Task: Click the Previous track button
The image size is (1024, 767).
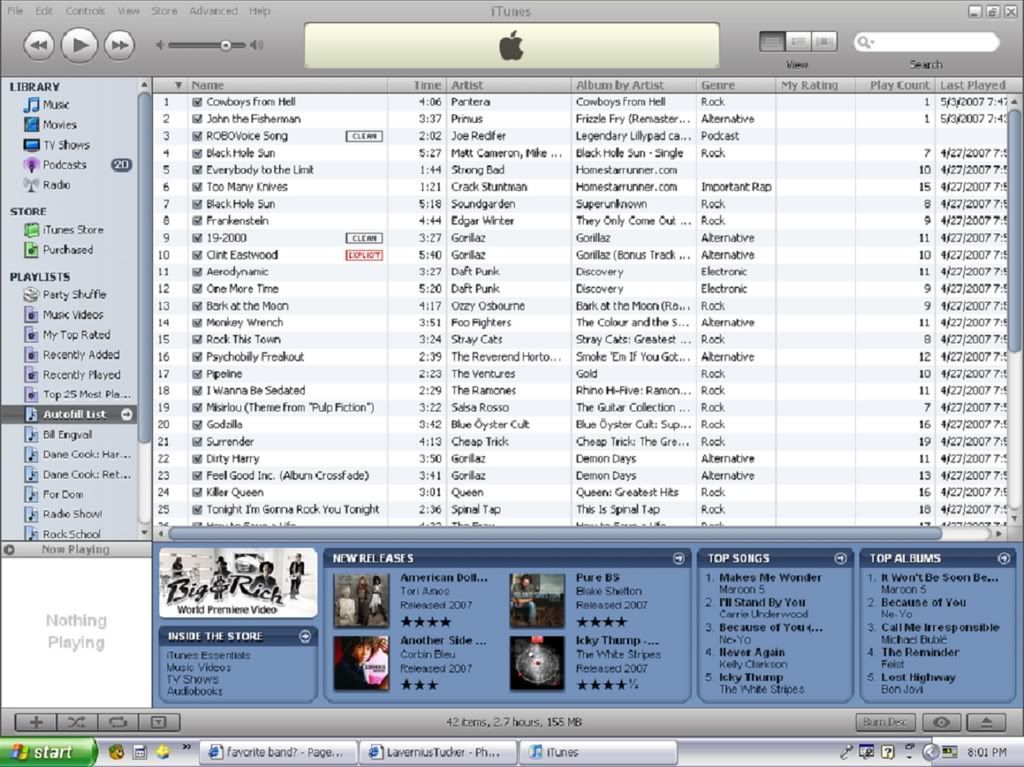Action: click(39, 46)
